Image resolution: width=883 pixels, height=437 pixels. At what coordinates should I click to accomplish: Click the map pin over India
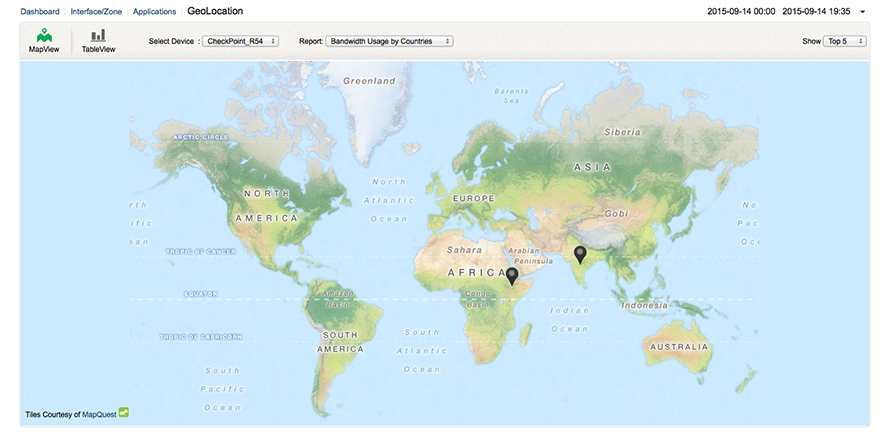[x=579, y=255]
